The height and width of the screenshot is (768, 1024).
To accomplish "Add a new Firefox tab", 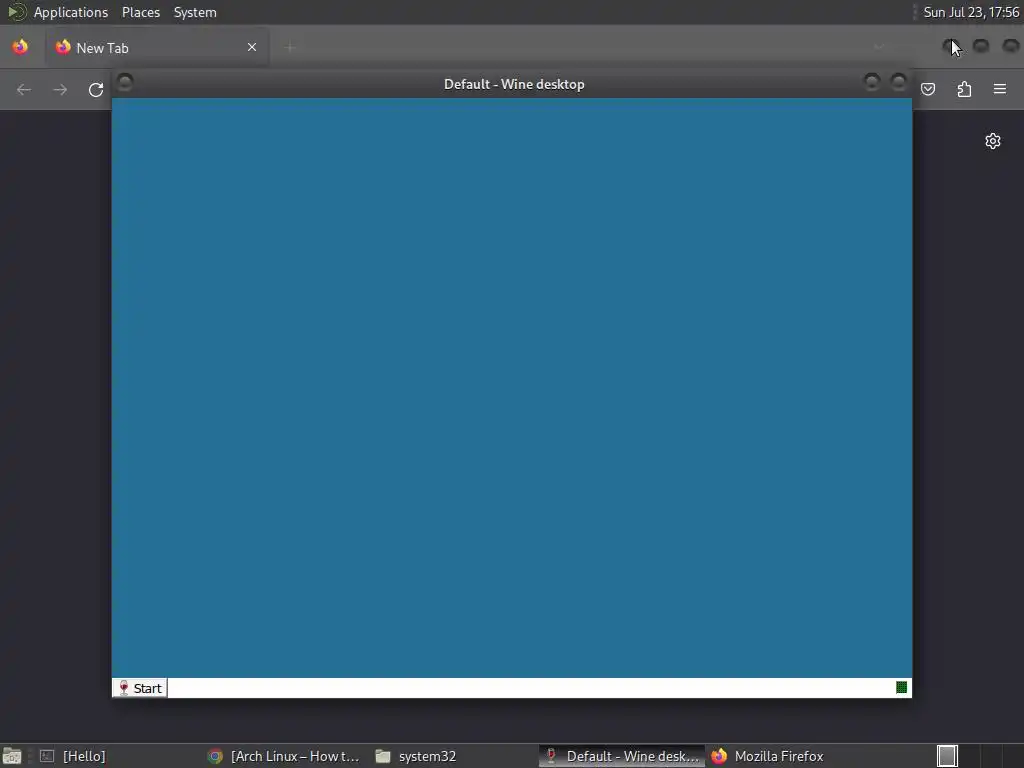I will click(290, 47).
